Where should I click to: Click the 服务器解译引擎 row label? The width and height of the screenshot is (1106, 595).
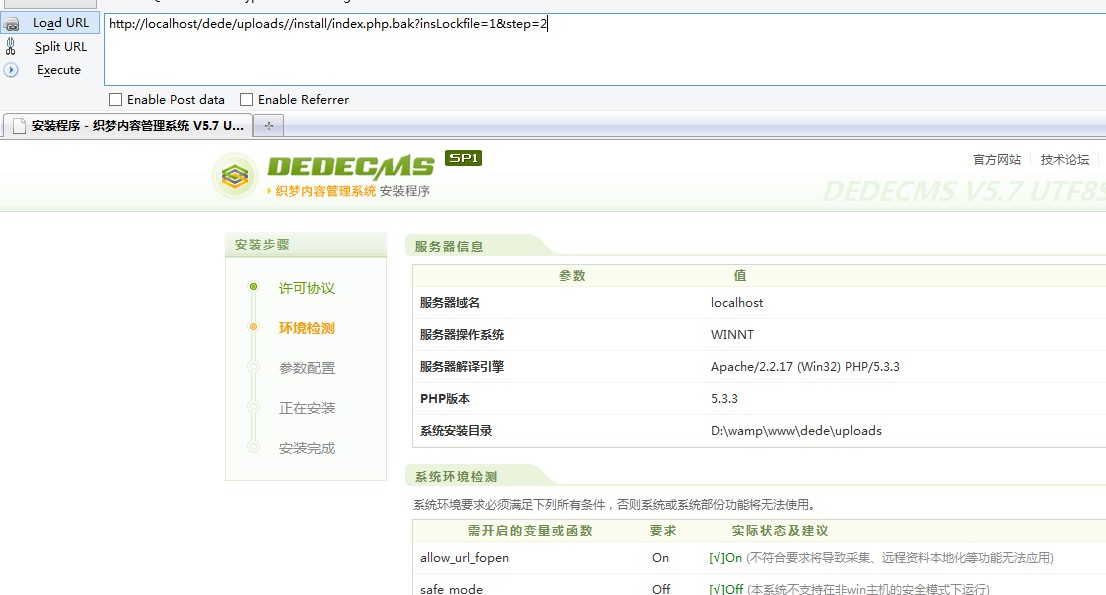click(462, 367)
